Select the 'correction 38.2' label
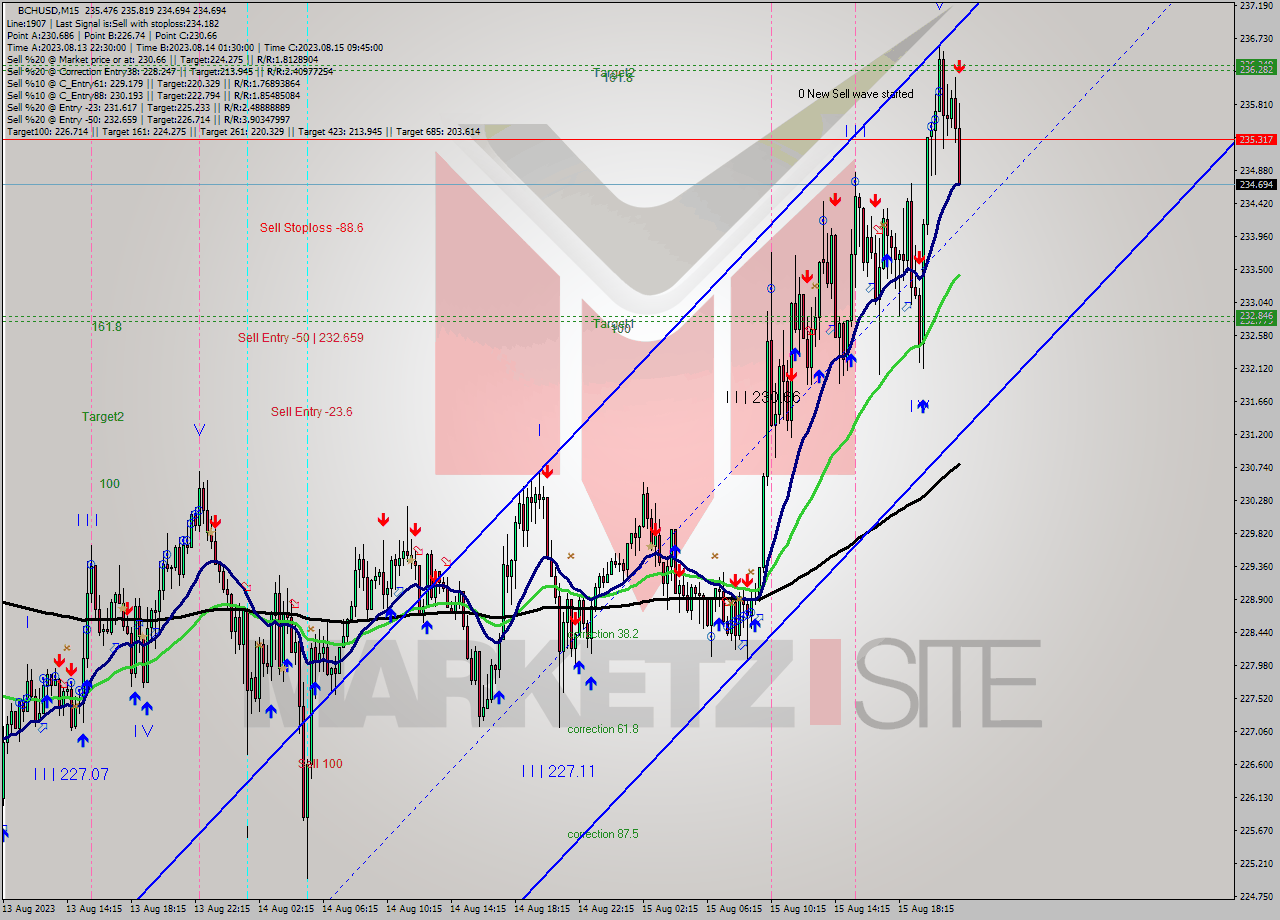 click(x=603, y=634)
